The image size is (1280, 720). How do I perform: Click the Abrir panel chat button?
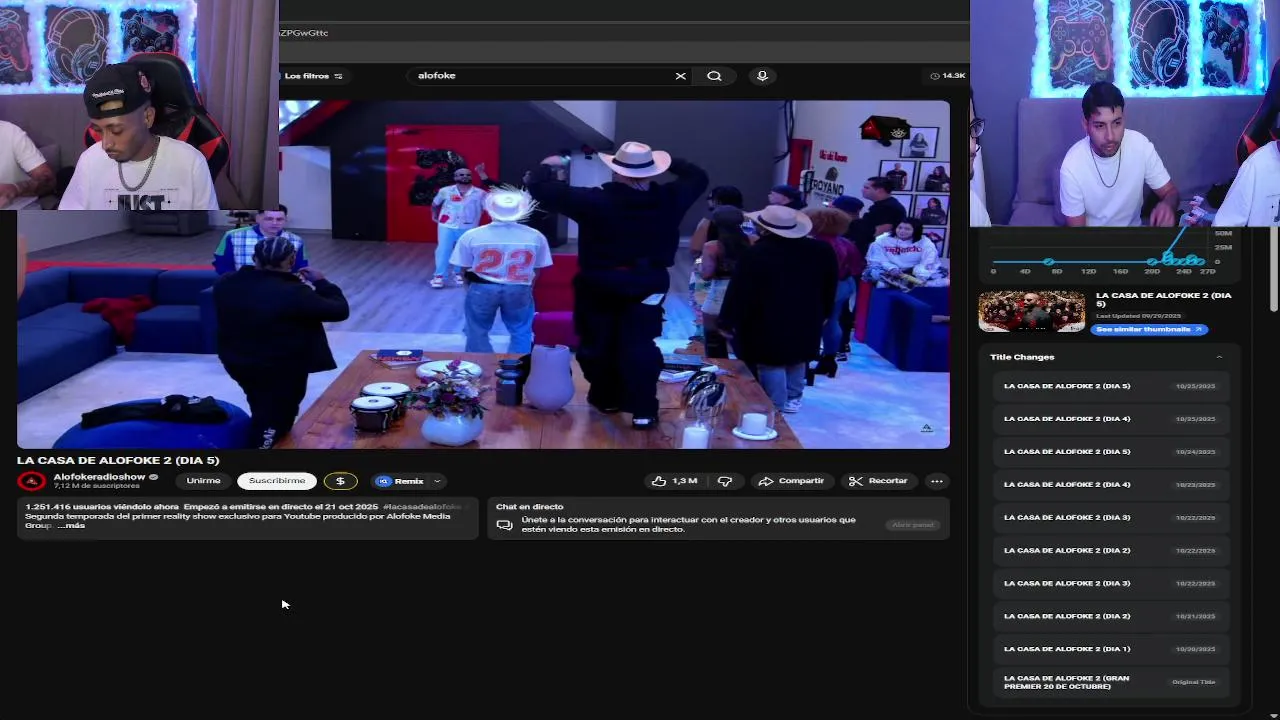tap(912, 525)
